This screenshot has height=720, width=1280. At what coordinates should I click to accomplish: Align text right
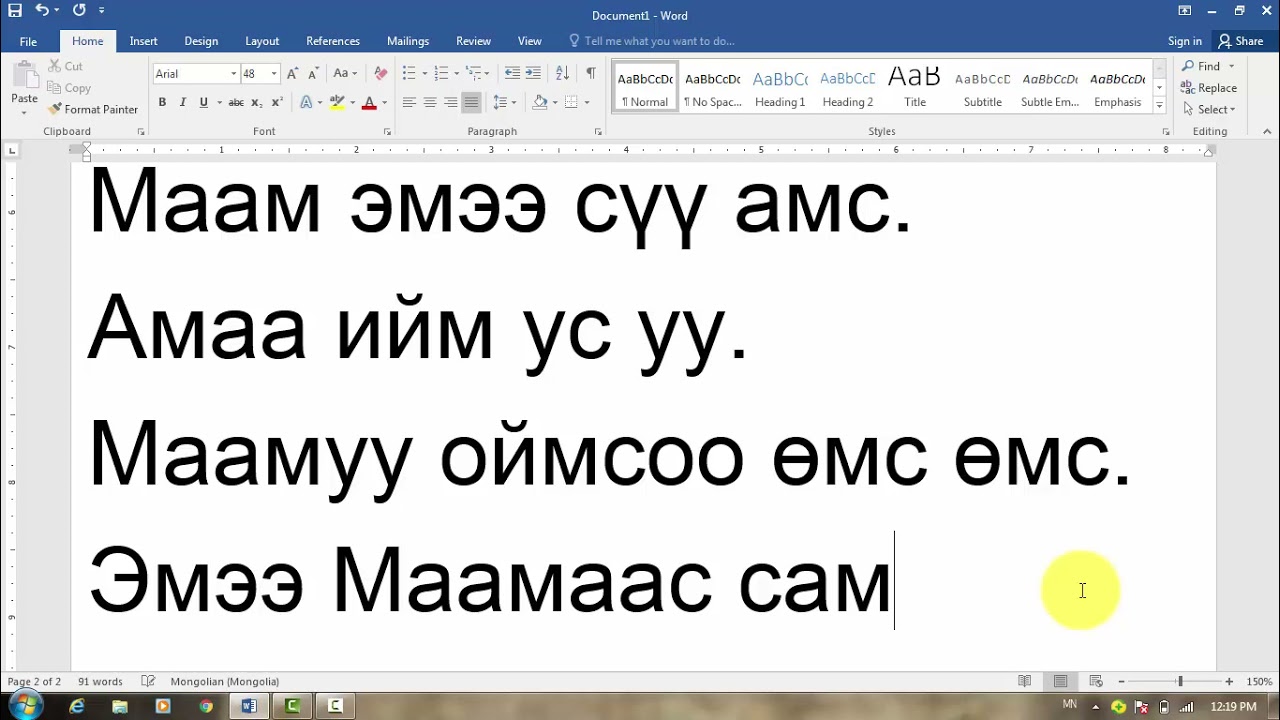point(451,102)
